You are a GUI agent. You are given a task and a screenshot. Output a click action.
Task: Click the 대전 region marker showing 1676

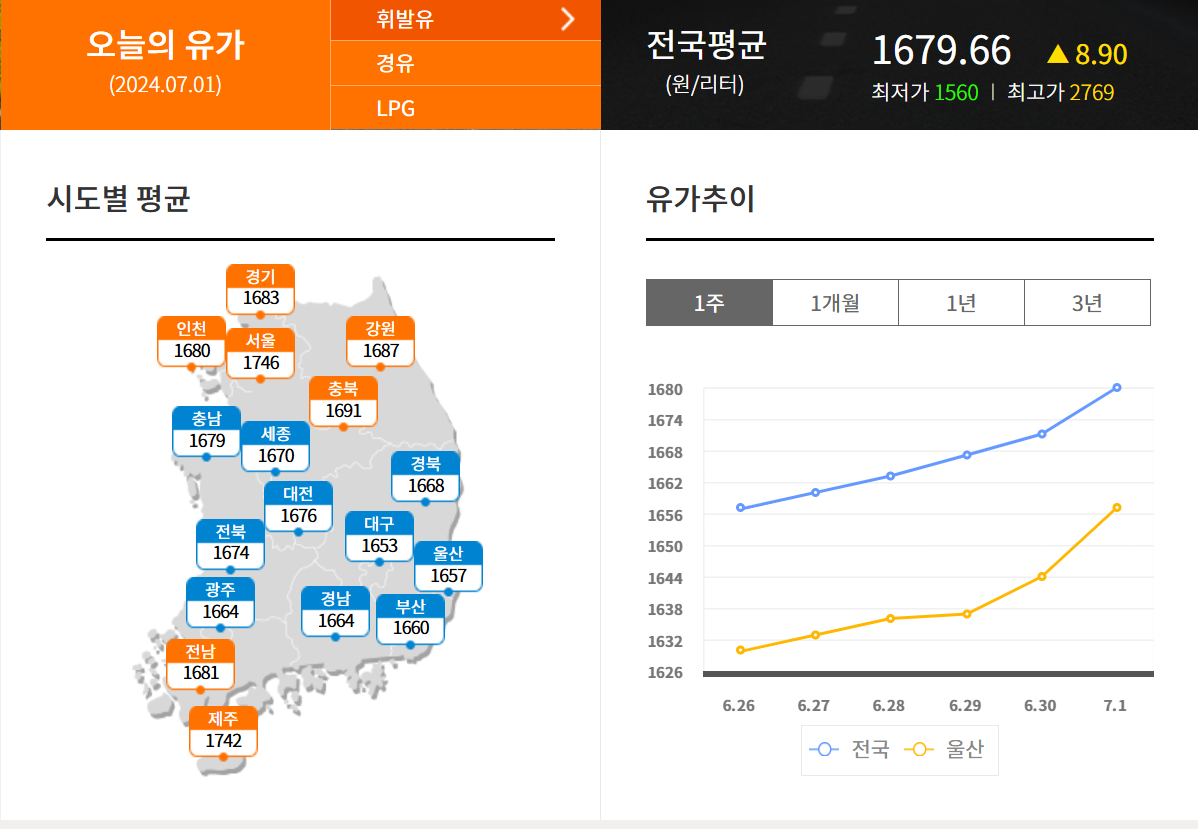click(298, 507)
